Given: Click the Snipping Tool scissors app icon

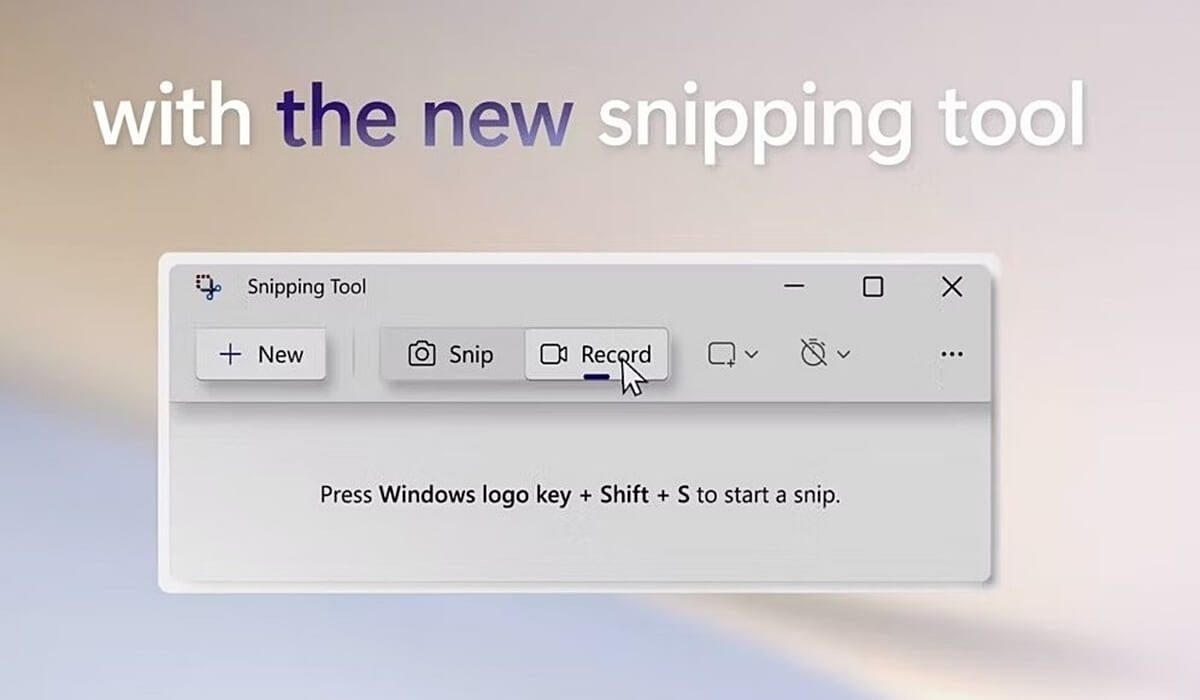Looking at the screenshot, I should click(x=208, y=287).
